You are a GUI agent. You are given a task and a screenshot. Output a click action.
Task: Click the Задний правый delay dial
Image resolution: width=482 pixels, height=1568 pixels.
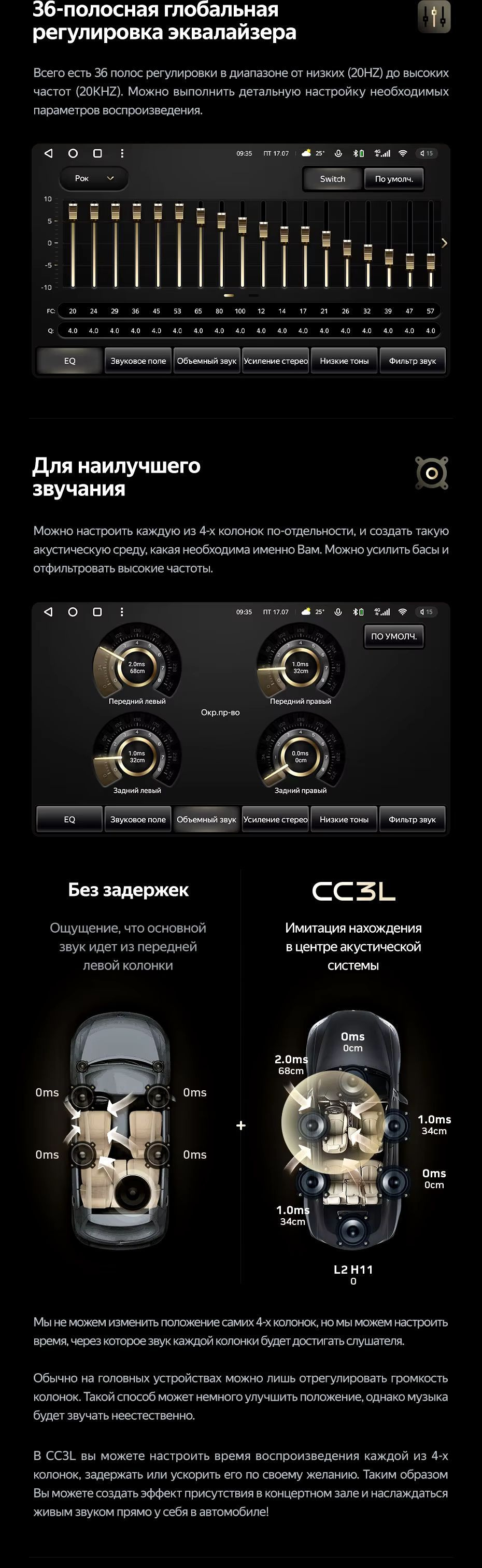pos(301,754)
